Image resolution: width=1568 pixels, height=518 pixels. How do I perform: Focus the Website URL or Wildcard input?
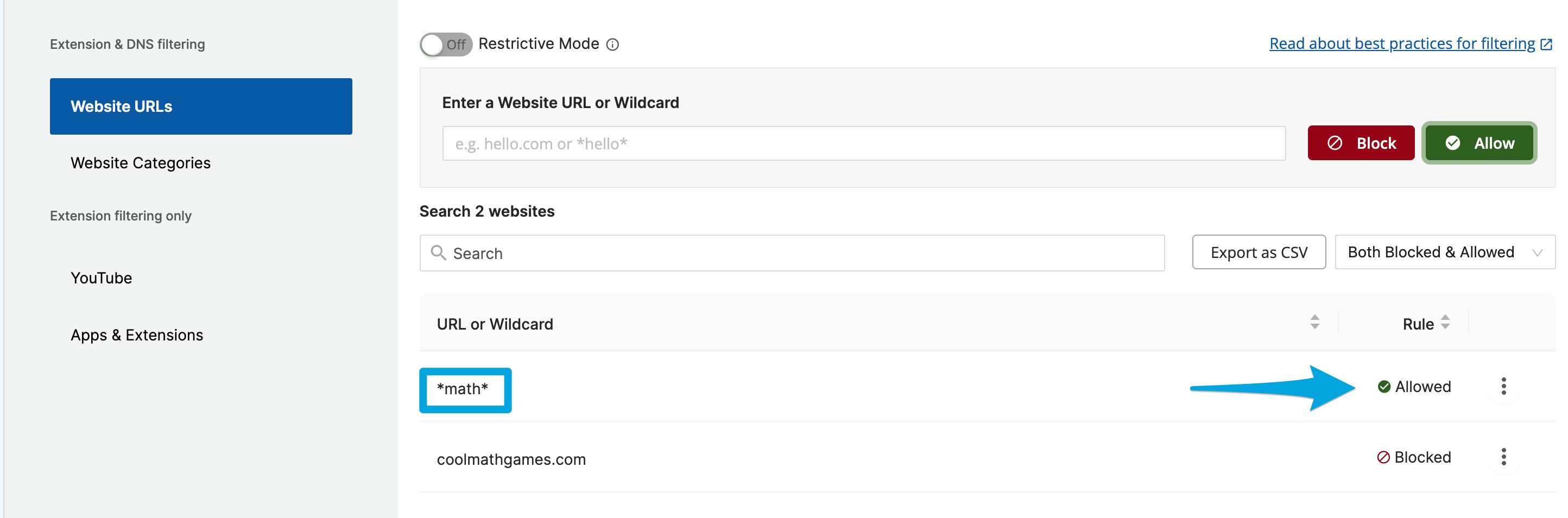pyautogui.click(x=864, y=144)
